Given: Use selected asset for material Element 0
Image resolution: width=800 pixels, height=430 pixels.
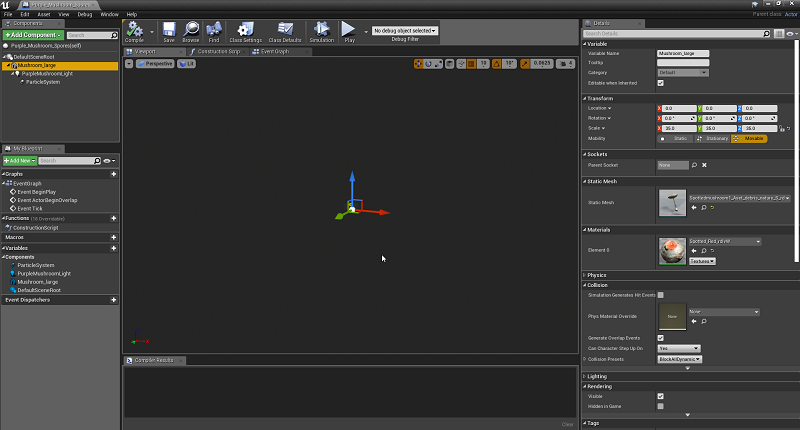Looking at the screenshot, I should [694, 250].
